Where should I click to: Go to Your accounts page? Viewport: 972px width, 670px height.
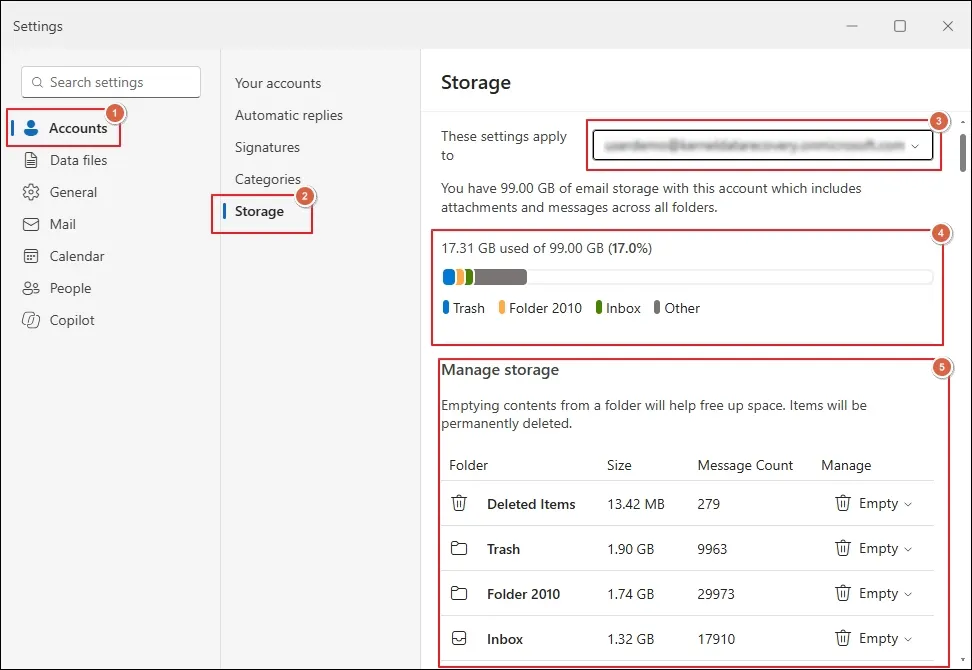(x=278, y=83)
